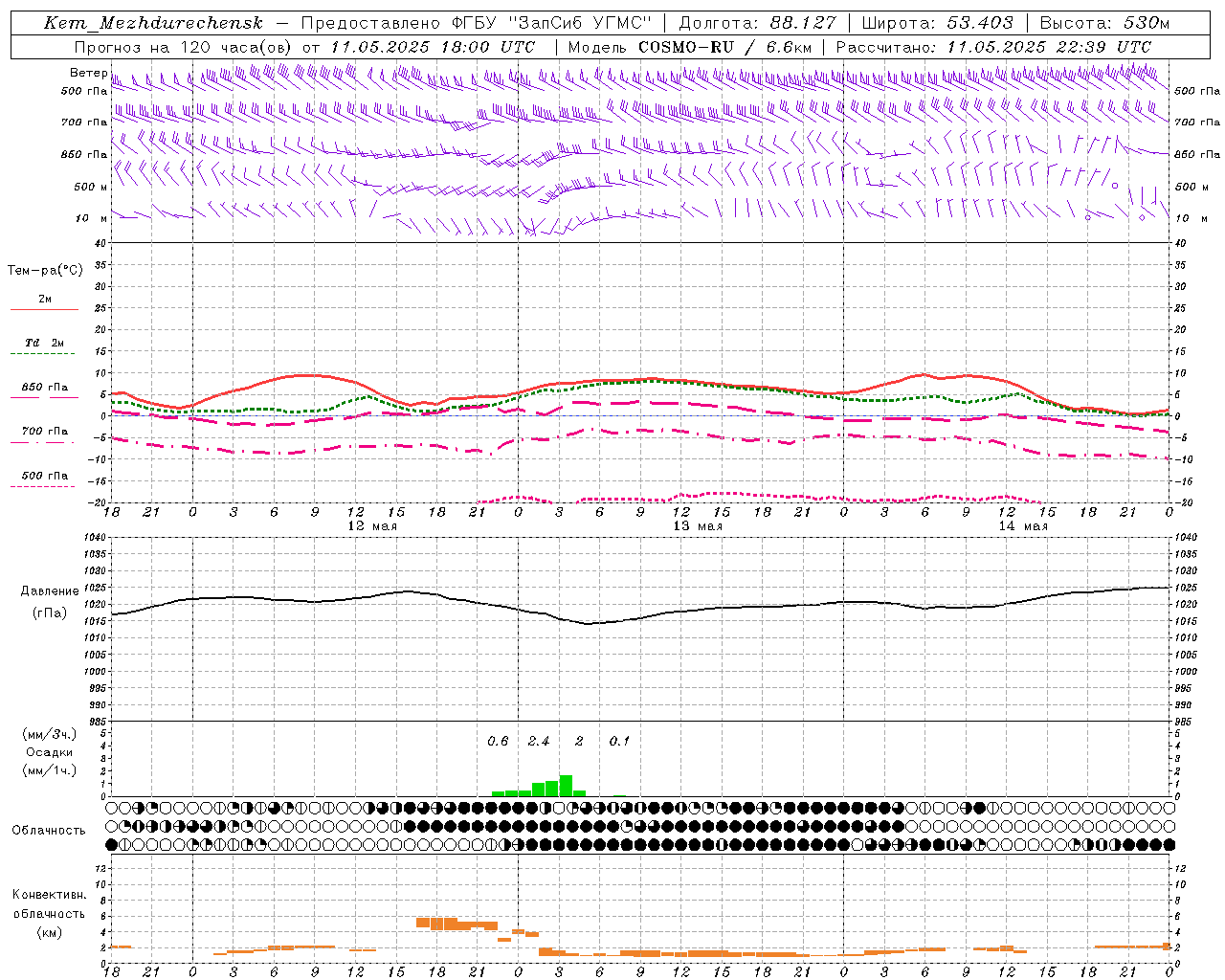Viewport: 1225px width, 980px height.
Task: Click the (мм/3ч.) precipitation unit label
Action: tap(50, 734)
